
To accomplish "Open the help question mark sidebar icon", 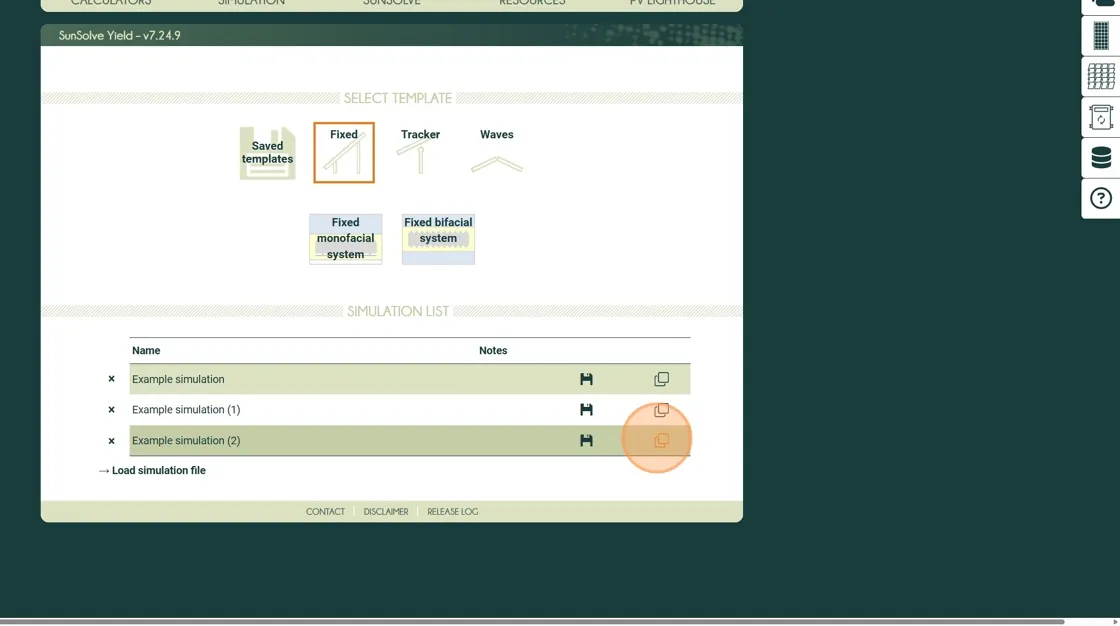I will [x=1101, y=198].
